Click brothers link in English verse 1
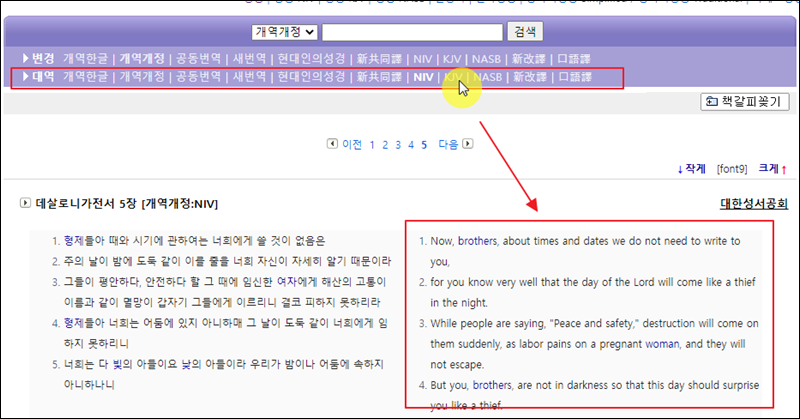800x419 pixels. pyautogui.click(x=477, y=241)
